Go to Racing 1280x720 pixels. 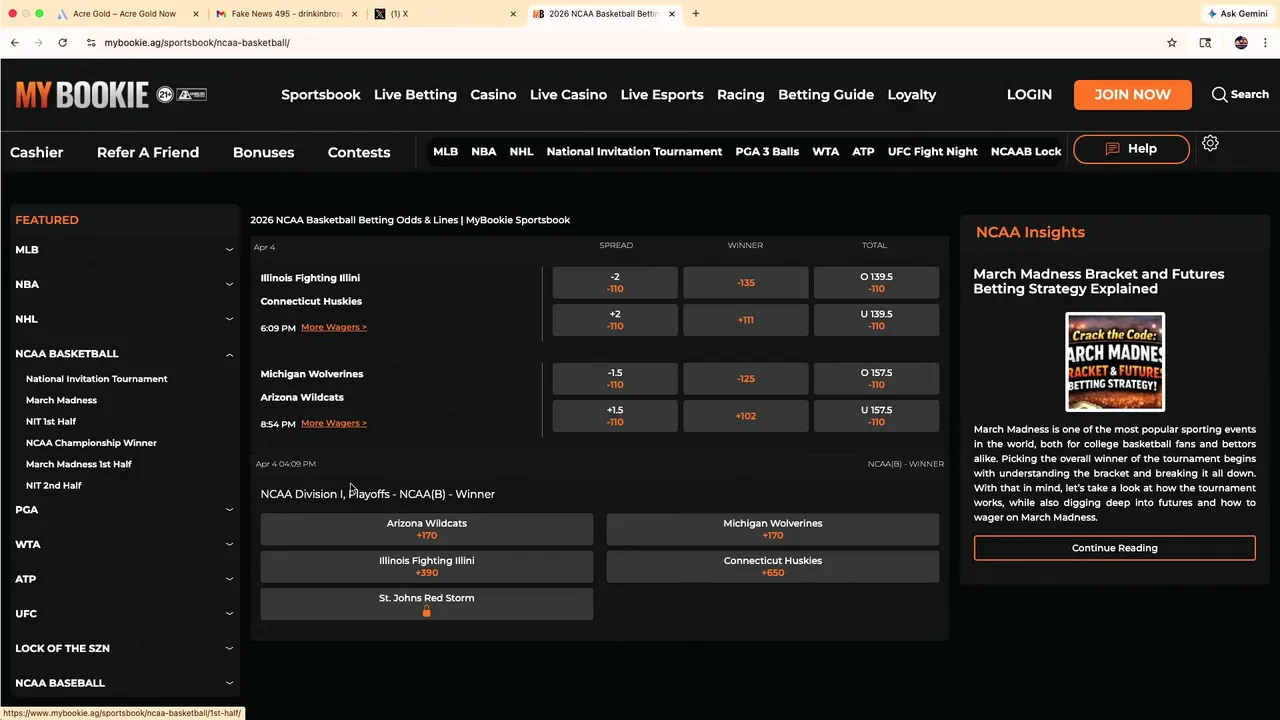click(740, 94)
